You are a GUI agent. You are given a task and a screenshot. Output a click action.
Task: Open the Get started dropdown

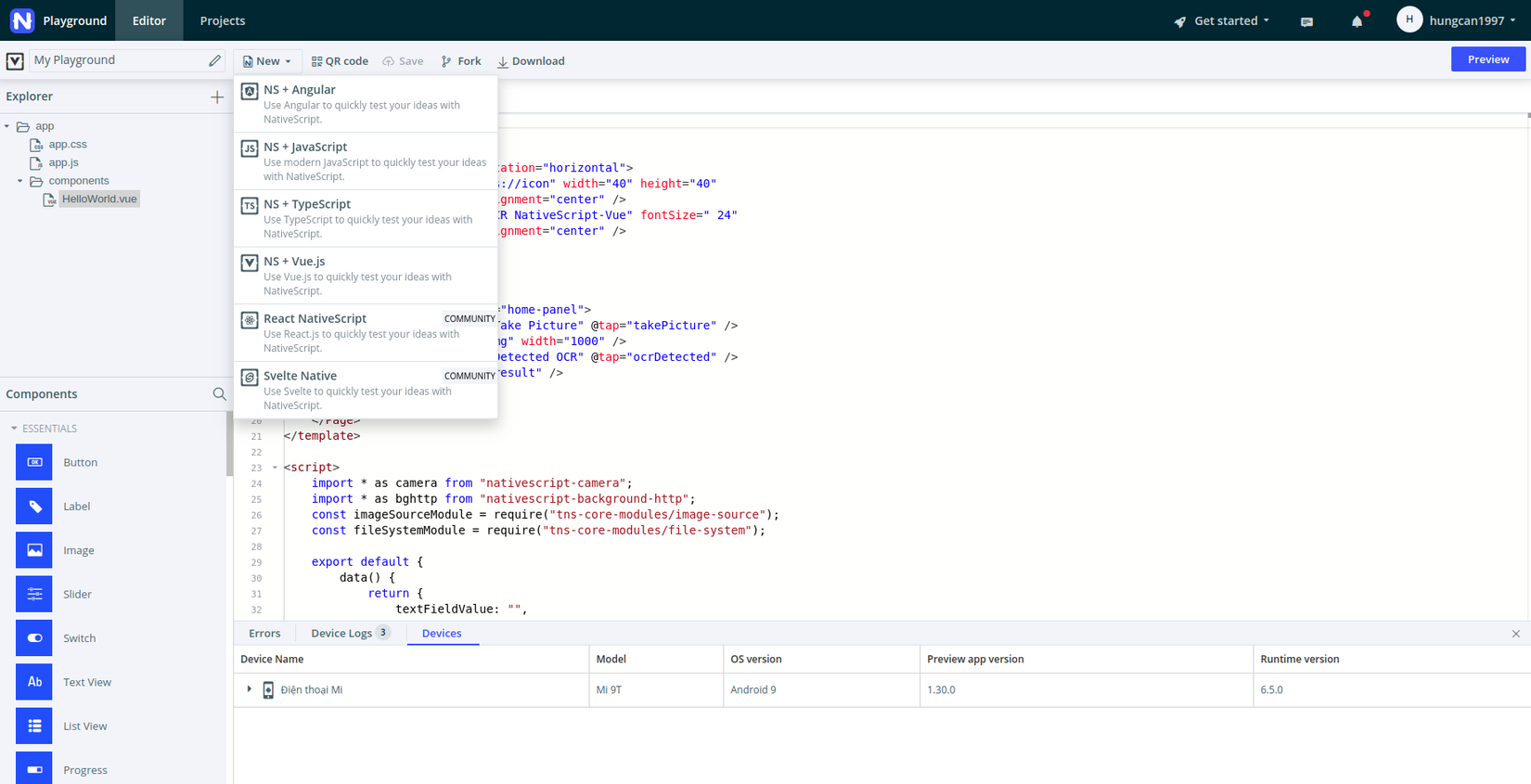point(1222,20)
